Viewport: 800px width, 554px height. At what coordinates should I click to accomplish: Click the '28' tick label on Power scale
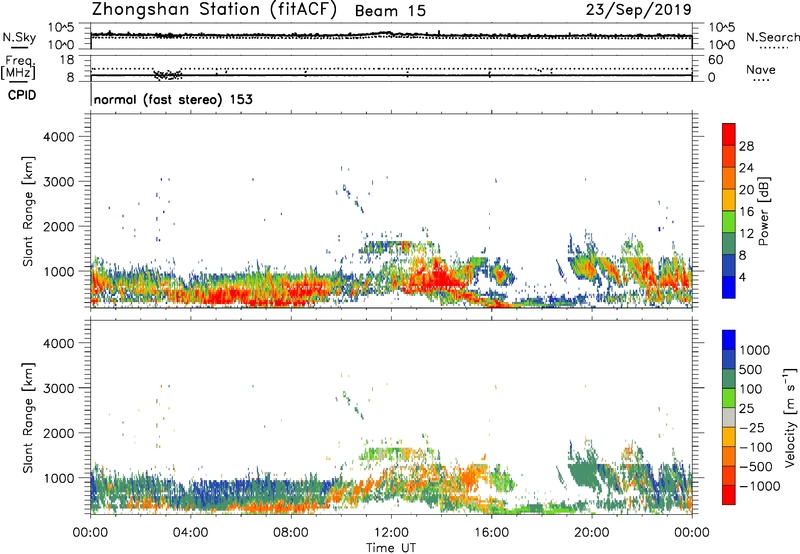(746, 146)
